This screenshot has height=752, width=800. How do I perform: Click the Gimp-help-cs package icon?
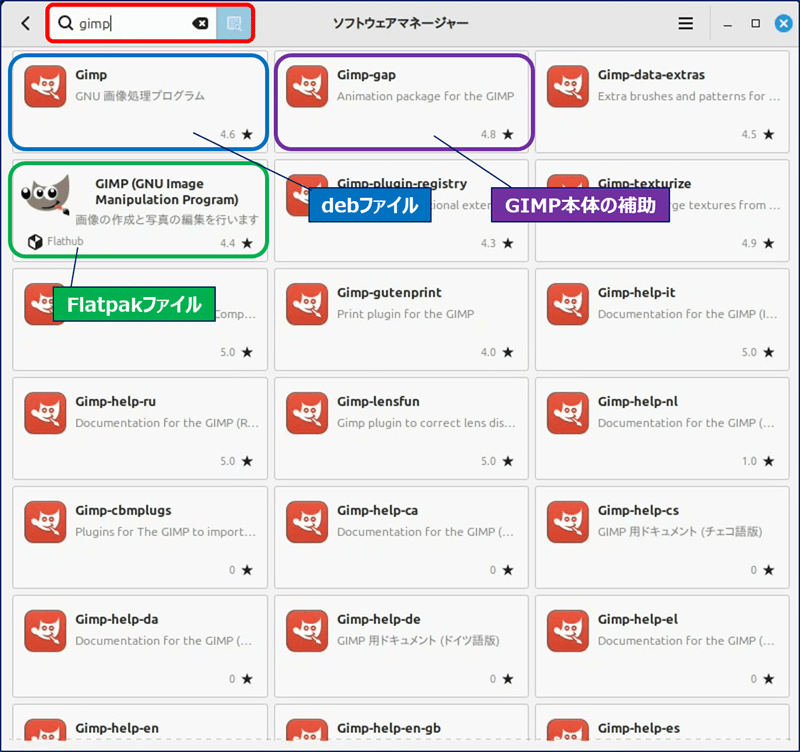(567, 522)
